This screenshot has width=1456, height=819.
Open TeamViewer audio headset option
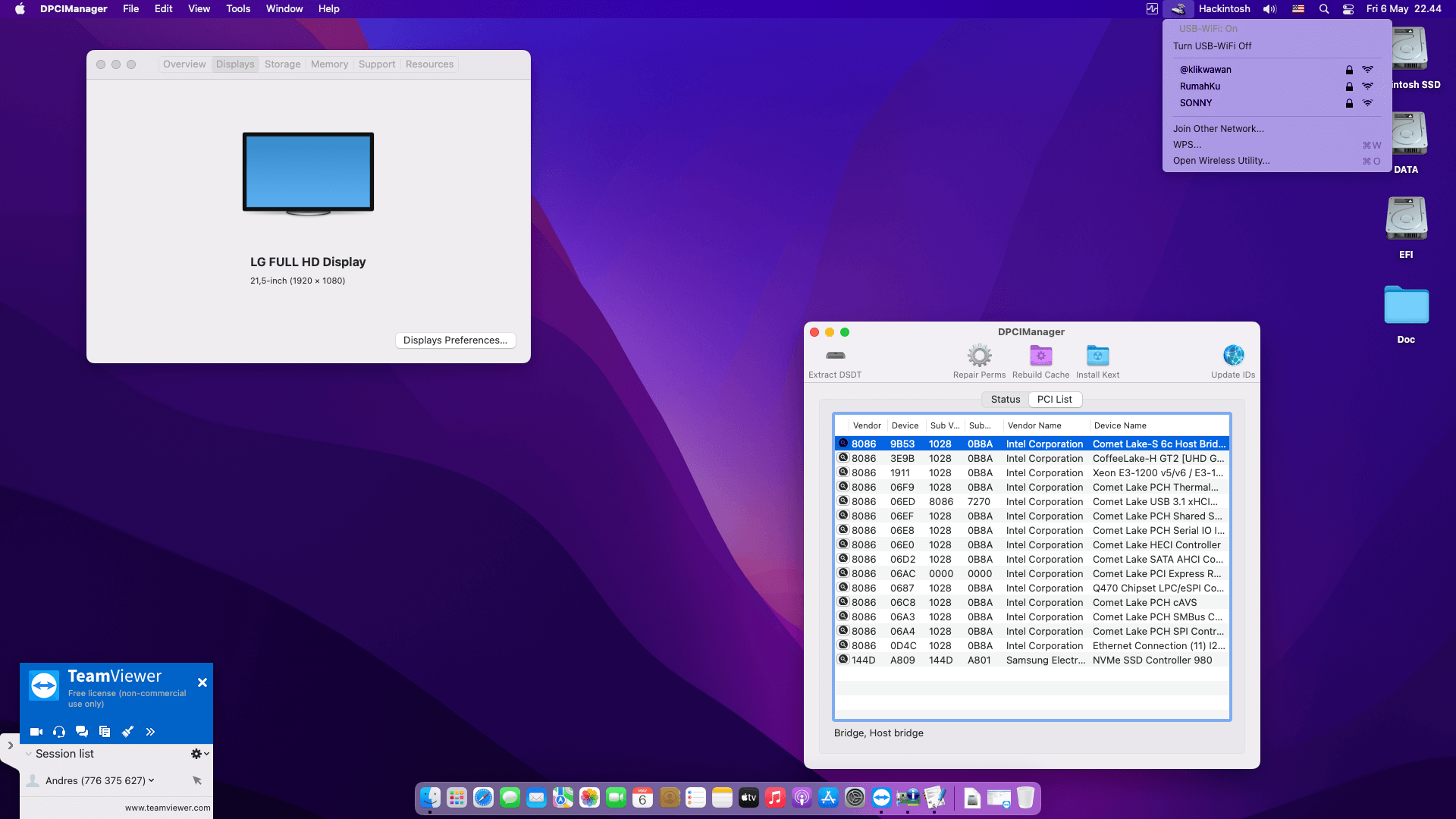click(x=59, y=732)
